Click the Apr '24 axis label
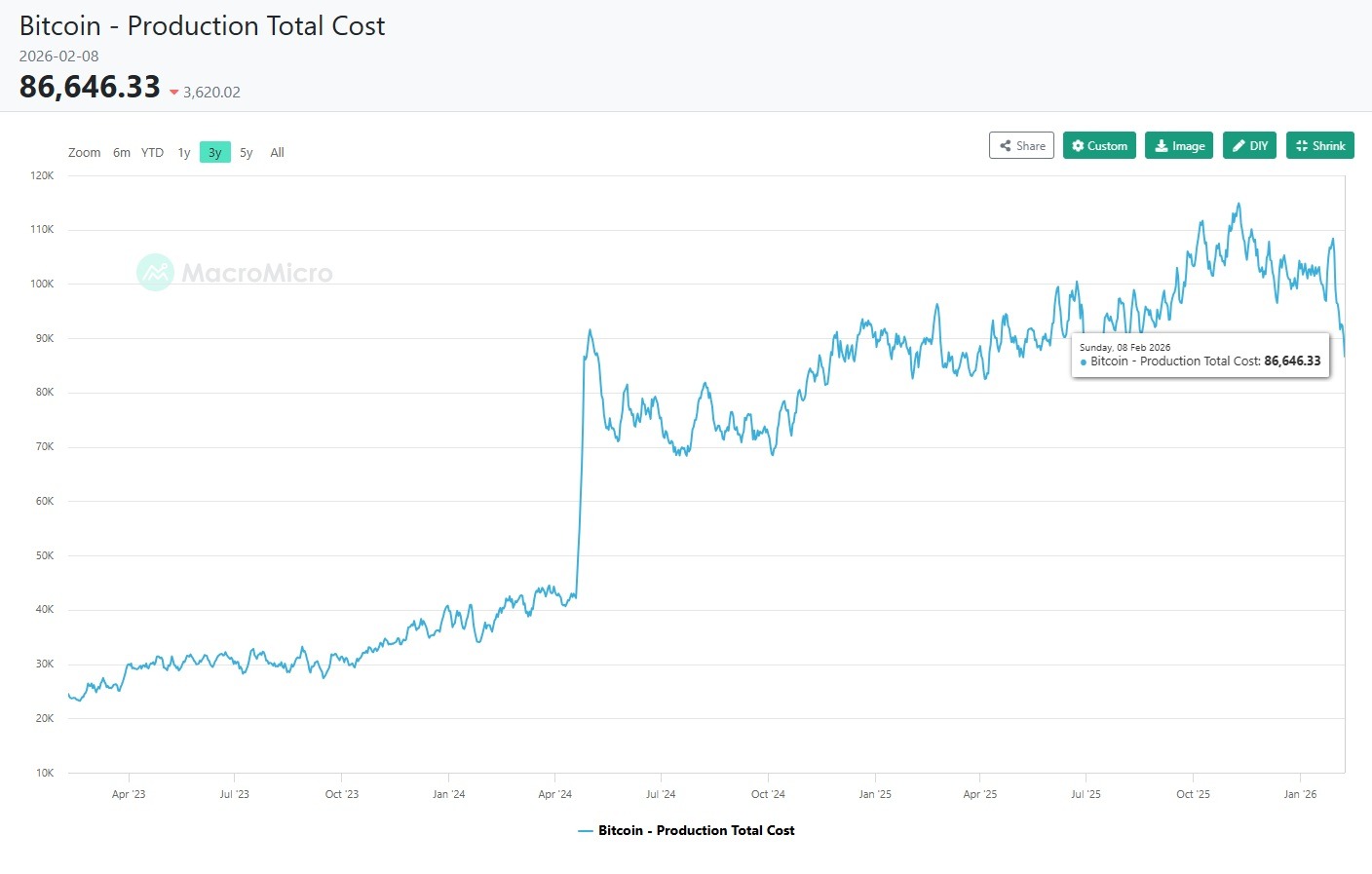Screen dimensions: 1372x874 pos(554,794)
